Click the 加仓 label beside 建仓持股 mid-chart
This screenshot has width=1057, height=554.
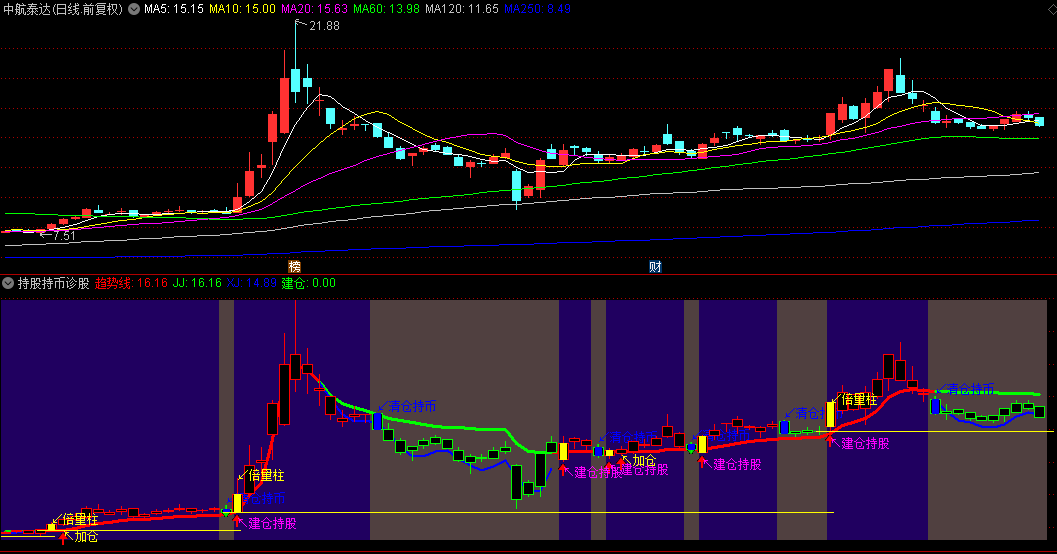tap(644, 460)
